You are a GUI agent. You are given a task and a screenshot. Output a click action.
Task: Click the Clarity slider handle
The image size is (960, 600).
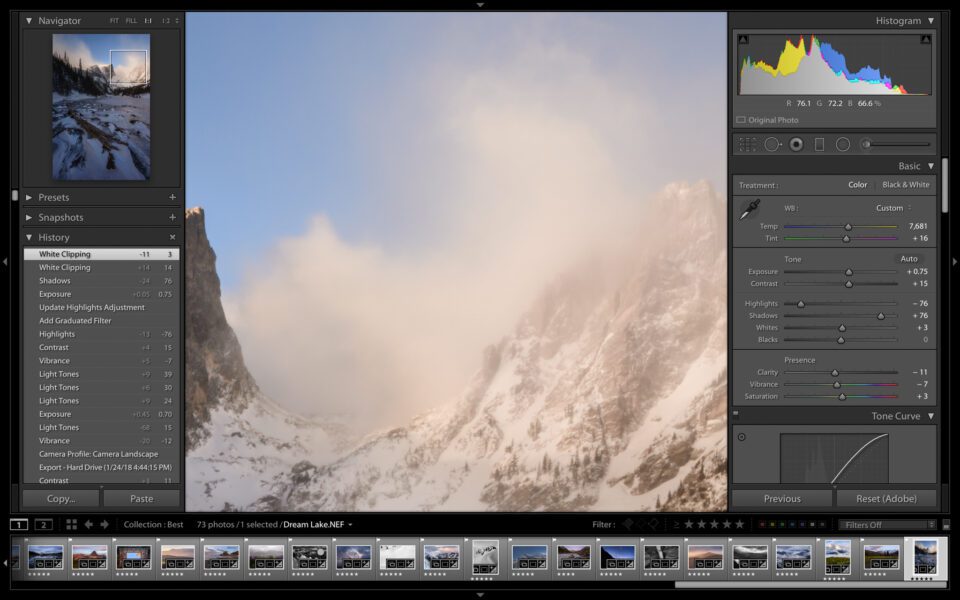[x=834, y=372]
